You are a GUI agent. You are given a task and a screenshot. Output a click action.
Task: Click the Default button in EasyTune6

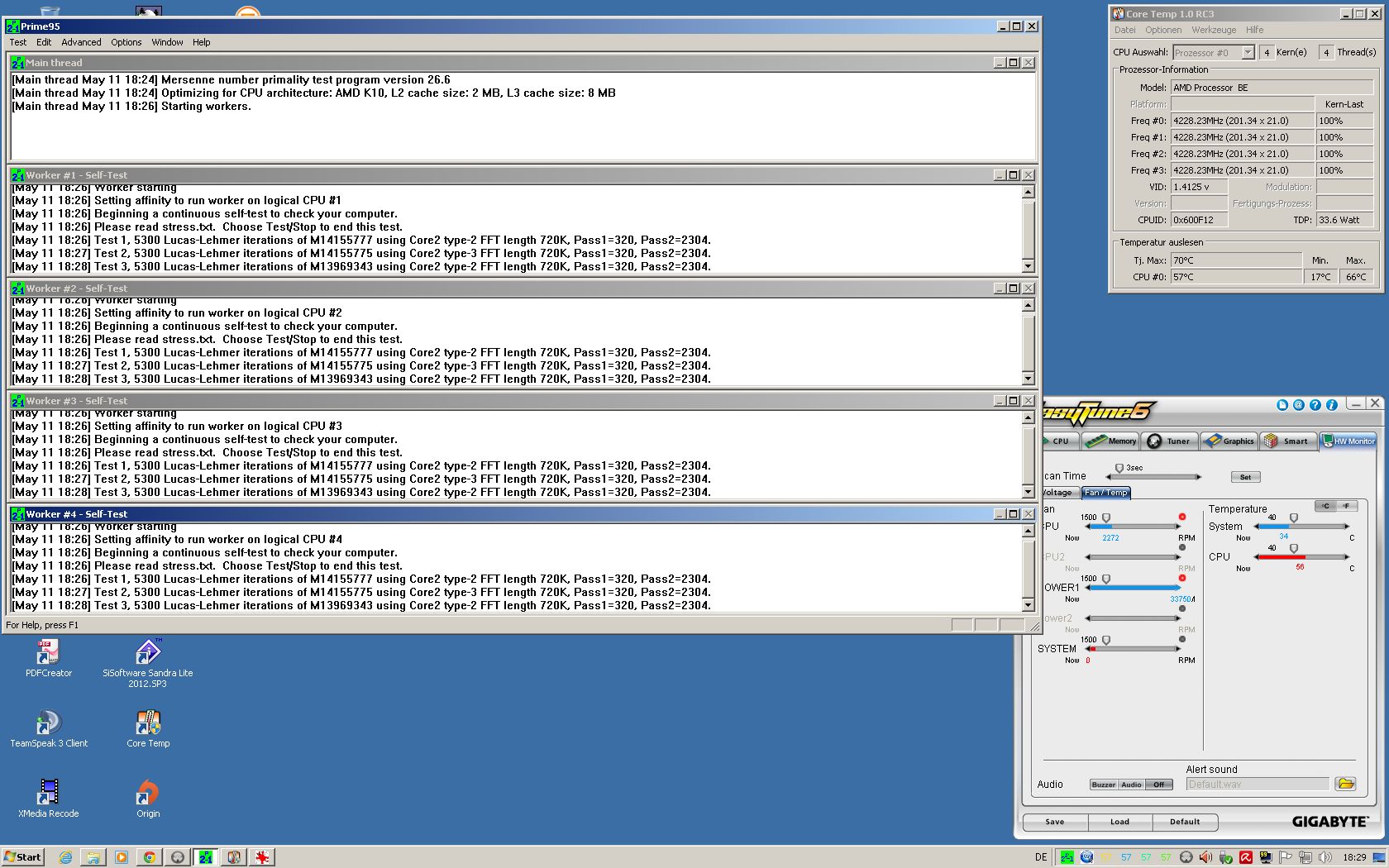point(1185,822)
